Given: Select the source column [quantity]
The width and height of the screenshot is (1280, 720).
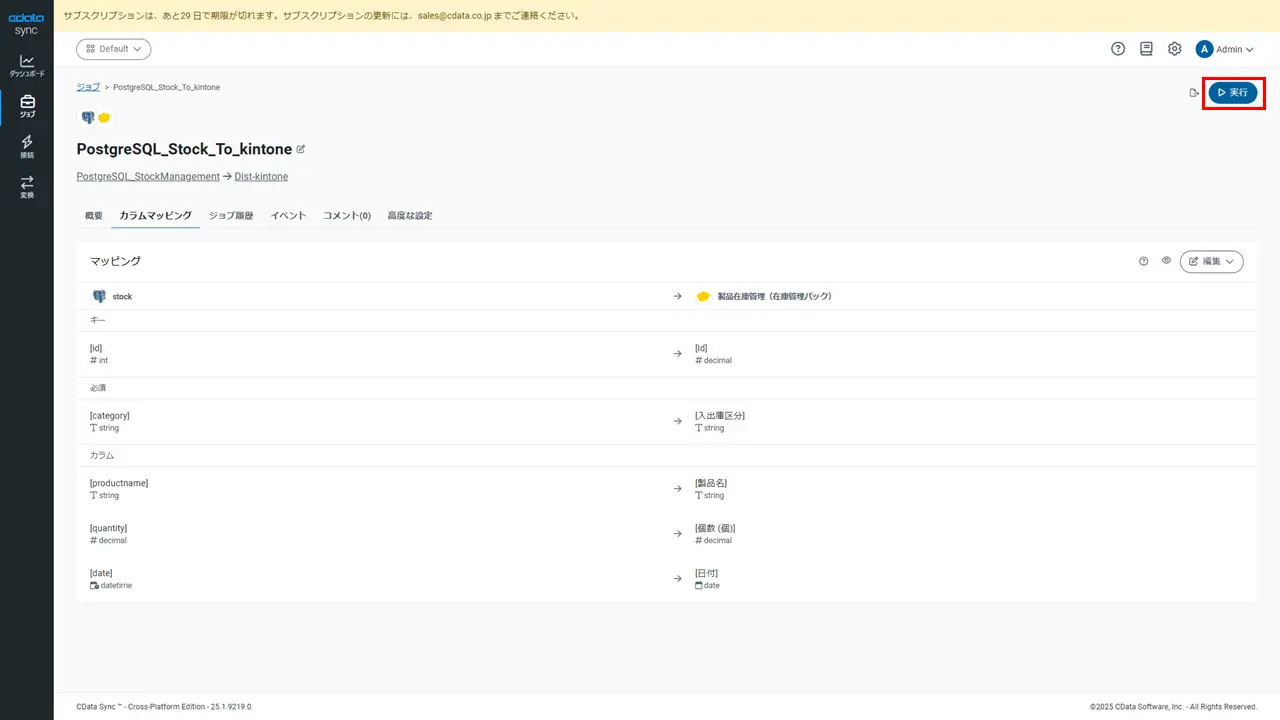Looking at the screenshot, I should 108,528.
